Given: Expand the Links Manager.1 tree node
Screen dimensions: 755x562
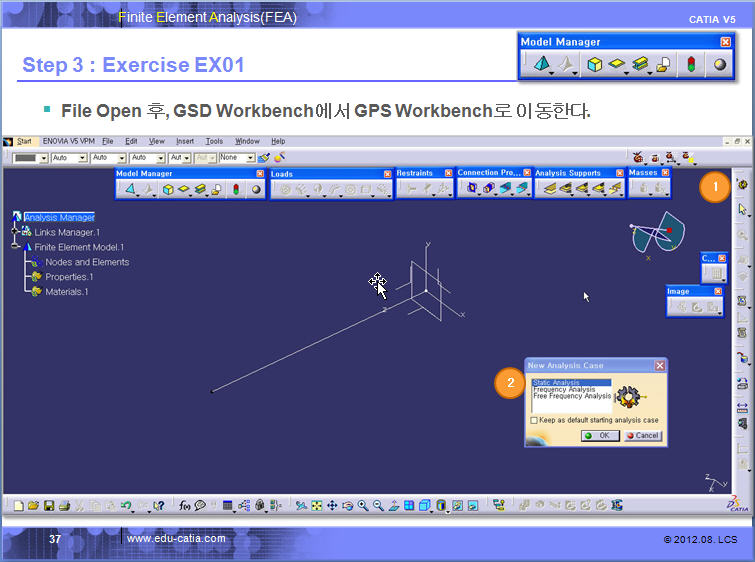Looking at the screenshot, I should point(14,232).
